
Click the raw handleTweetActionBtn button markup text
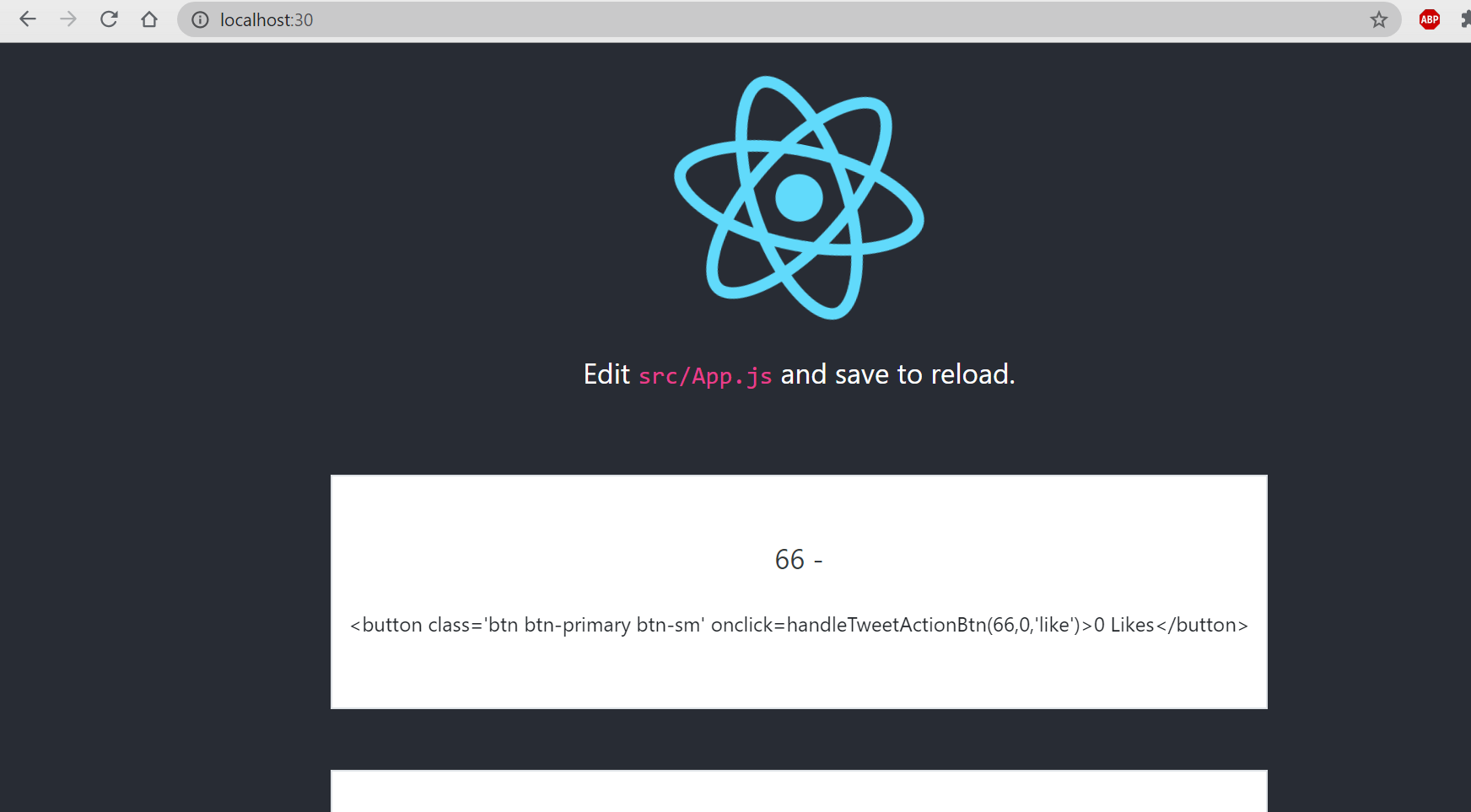point(799,625)
